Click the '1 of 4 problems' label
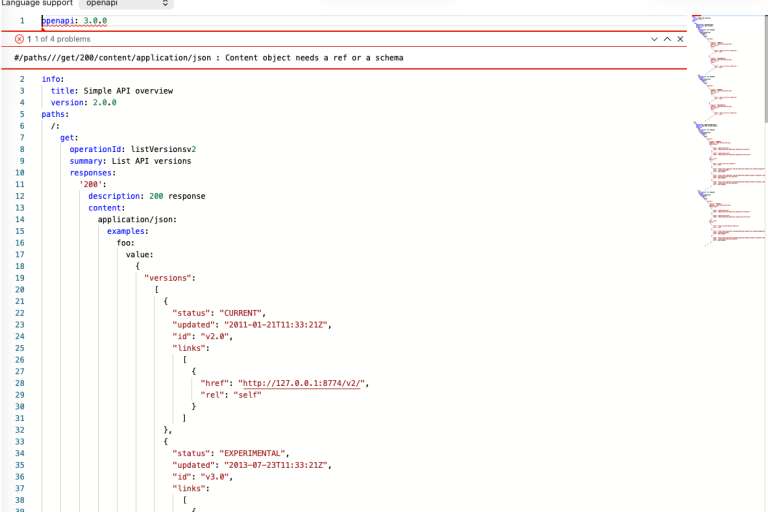 pyautogui.click(x=61, y=39)
